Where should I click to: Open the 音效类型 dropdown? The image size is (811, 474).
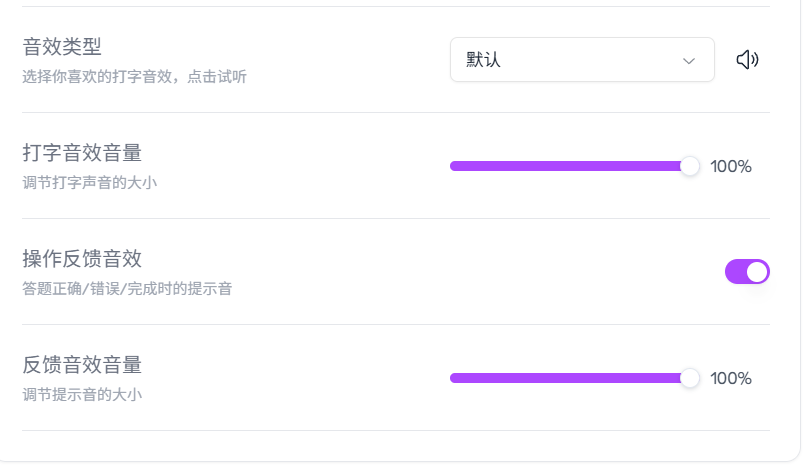pyautogui.click(x=581, y=60)
